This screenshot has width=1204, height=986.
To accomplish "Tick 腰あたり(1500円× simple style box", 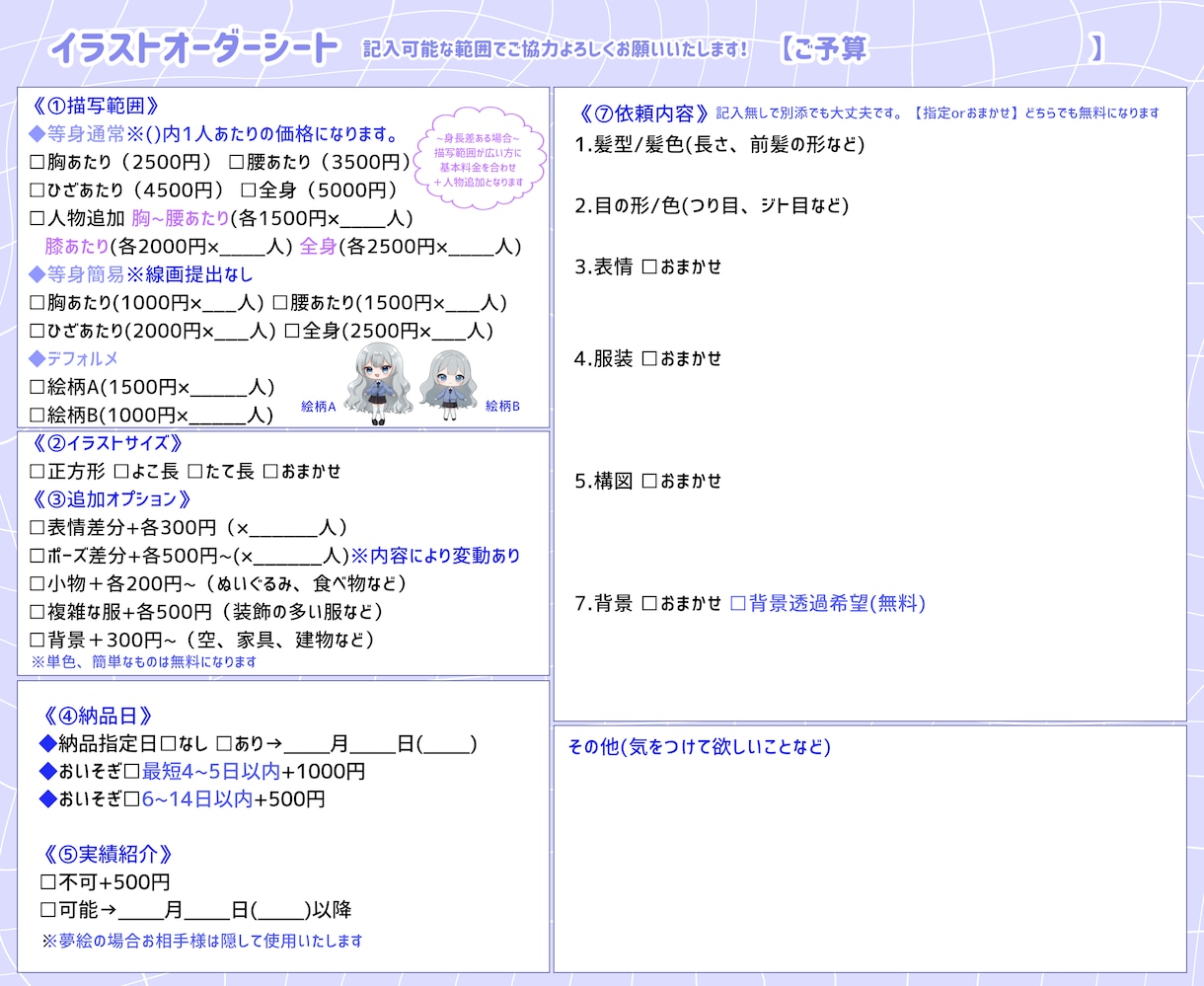I will point(280,303).
